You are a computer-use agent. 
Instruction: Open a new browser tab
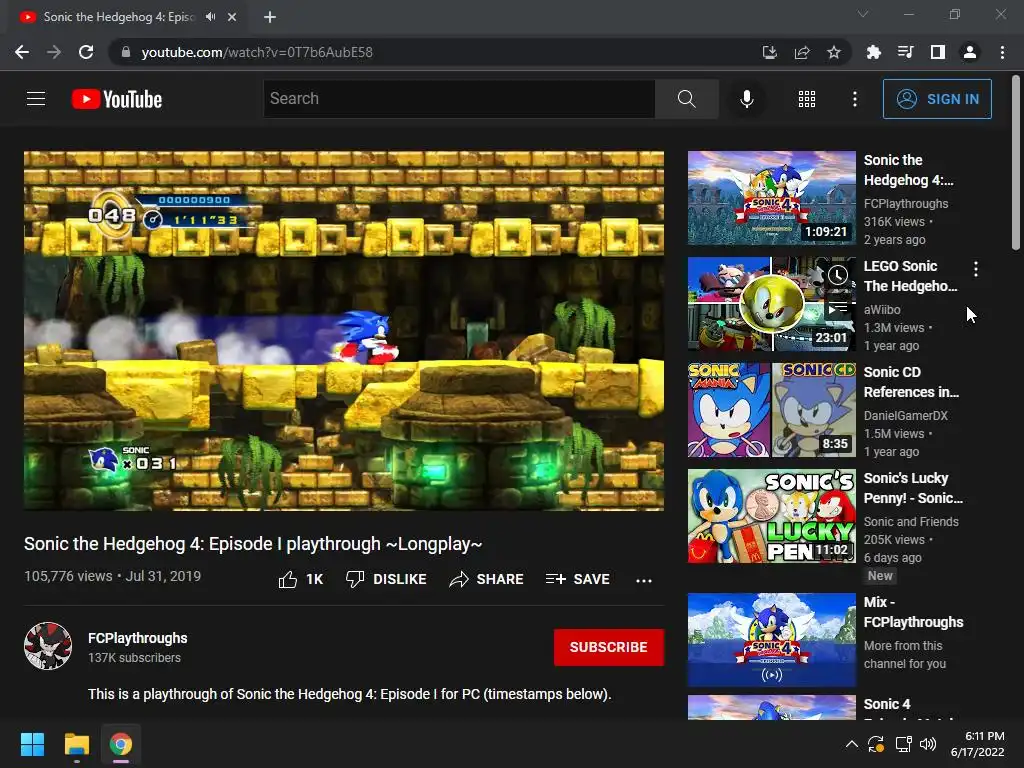[x=270, y=17]
